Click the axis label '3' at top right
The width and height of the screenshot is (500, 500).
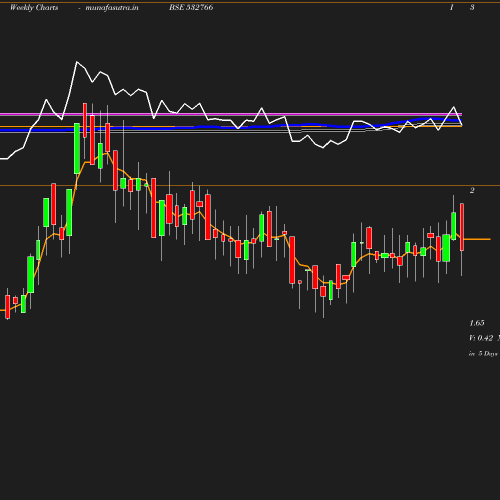pyautogui.click(x=472, y=7)
